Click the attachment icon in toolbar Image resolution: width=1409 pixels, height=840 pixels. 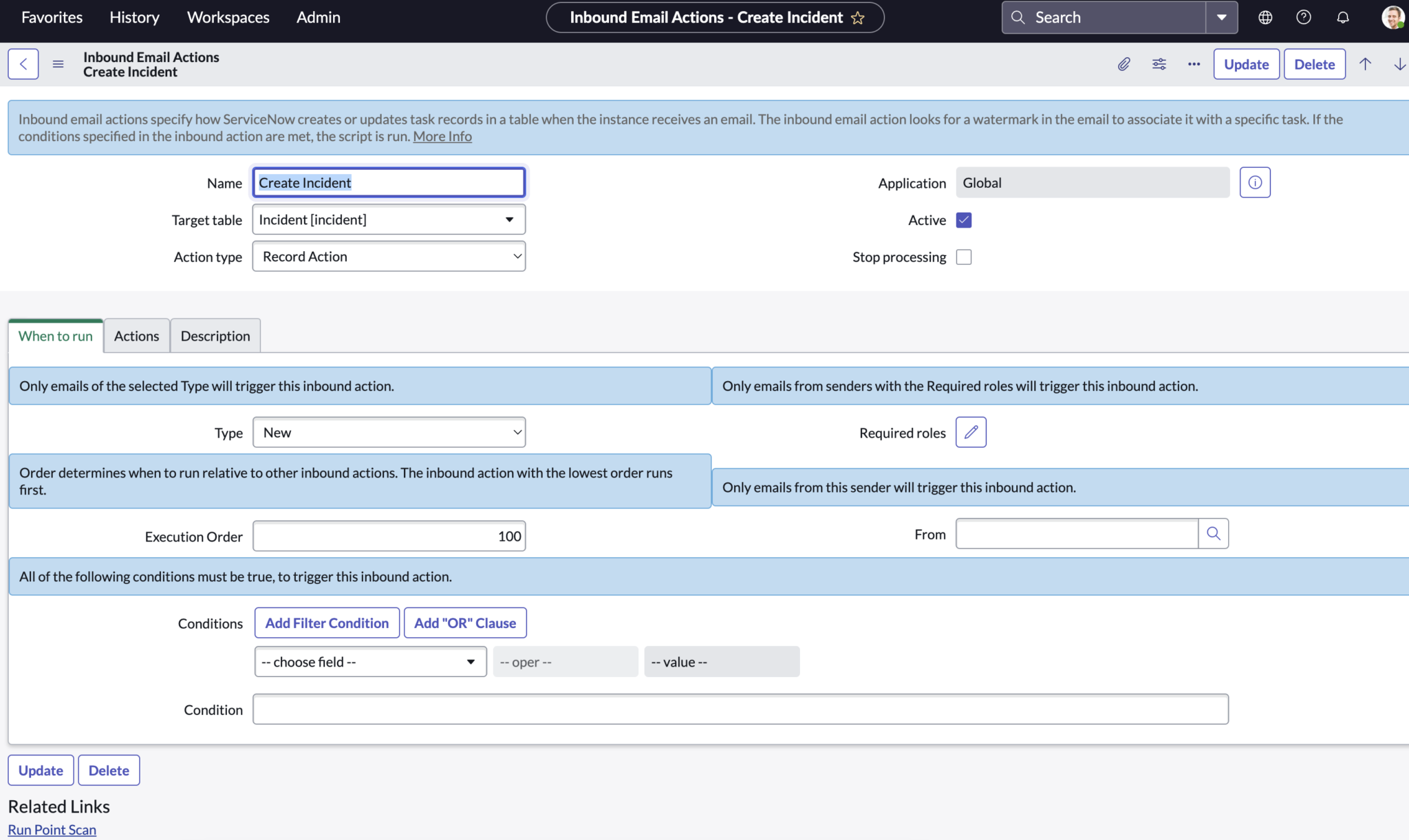1124,63
